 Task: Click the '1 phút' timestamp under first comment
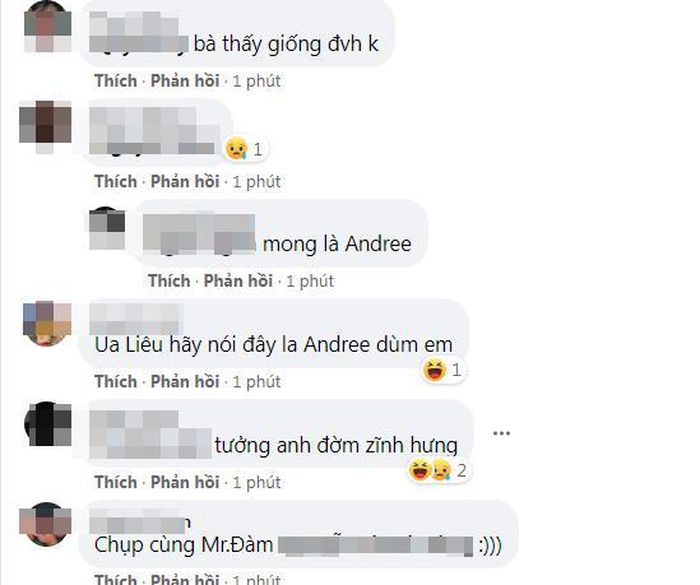257,81
